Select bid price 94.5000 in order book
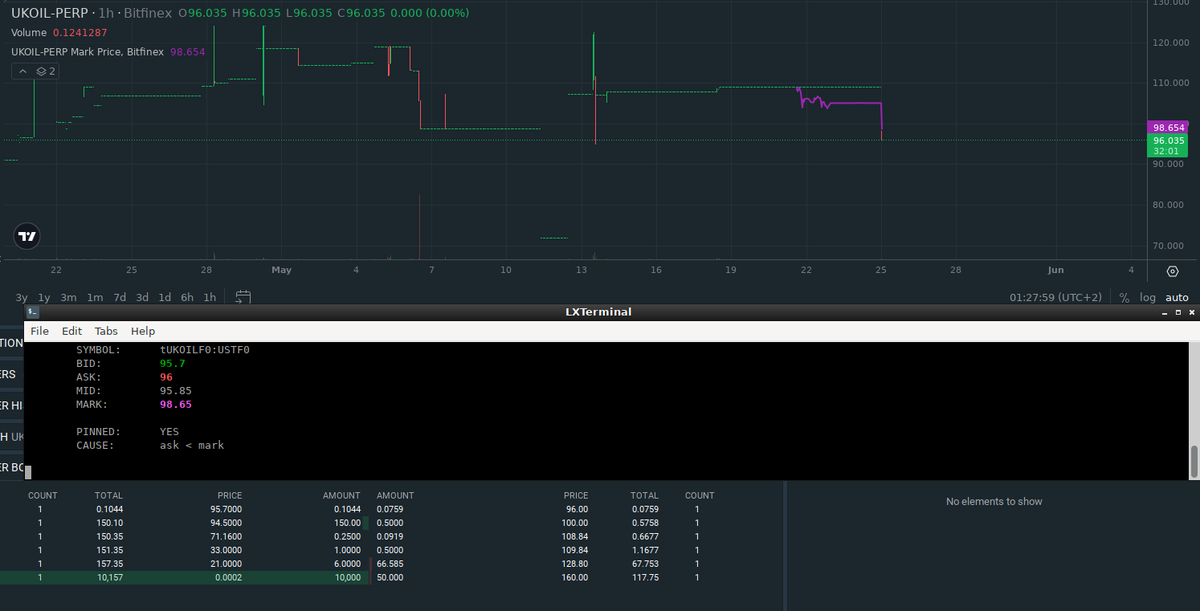Screen dimensions: 1200x611 click(x=224, y=523)
